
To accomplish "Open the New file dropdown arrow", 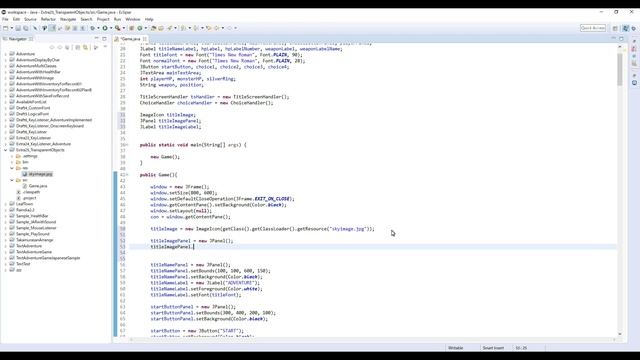I will (x=11, y=28).
